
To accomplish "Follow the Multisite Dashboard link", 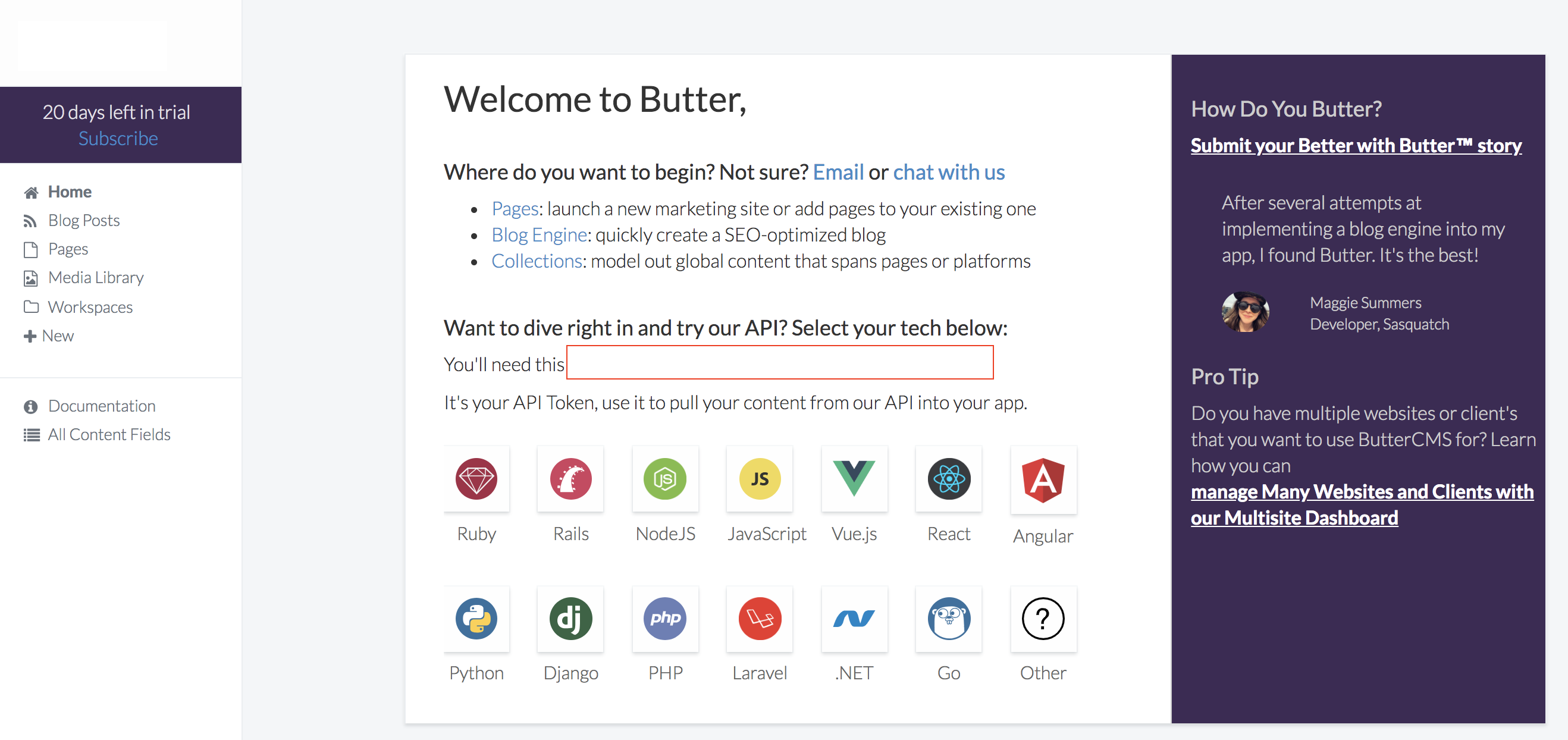I will (1362, 504).
